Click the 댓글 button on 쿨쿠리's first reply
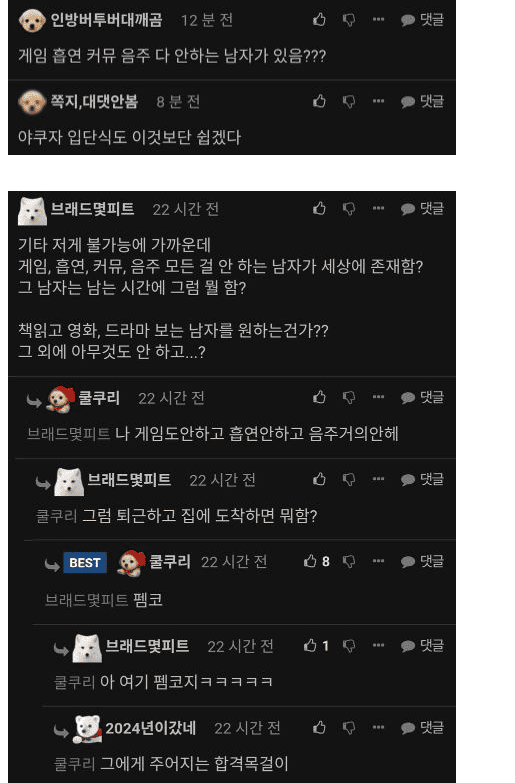The height and width of the screenshot is (783, 515). (x=422, y=397)
